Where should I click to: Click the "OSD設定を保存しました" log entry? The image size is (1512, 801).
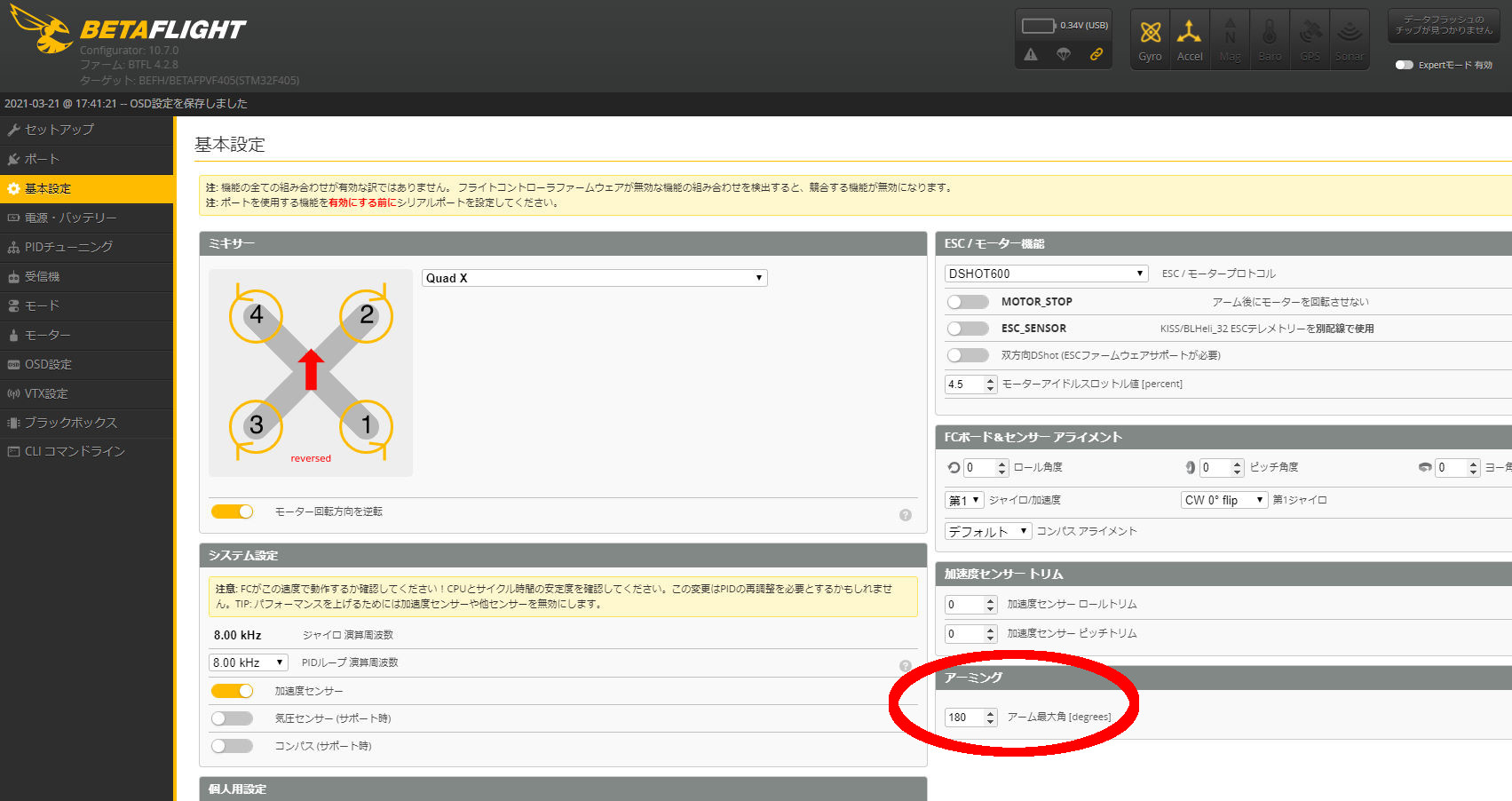[x=189, y=104]
